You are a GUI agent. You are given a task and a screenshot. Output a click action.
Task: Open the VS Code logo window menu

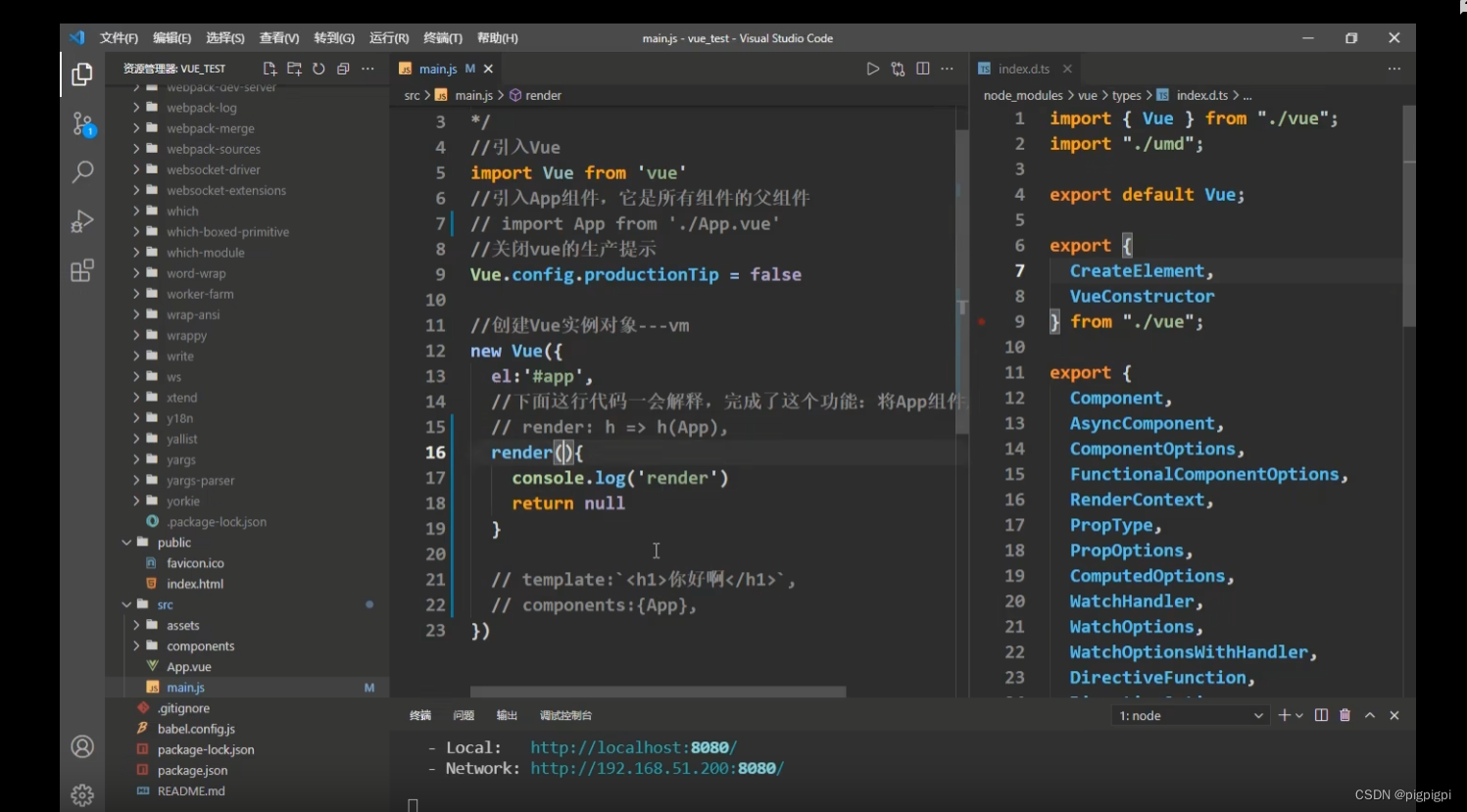click(77, 37)
